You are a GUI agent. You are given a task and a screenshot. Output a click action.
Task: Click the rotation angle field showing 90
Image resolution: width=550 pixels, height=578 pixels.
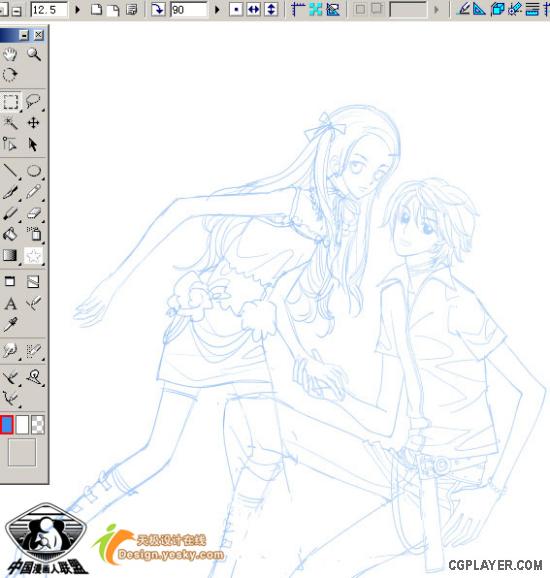click(x=189, y=10)
